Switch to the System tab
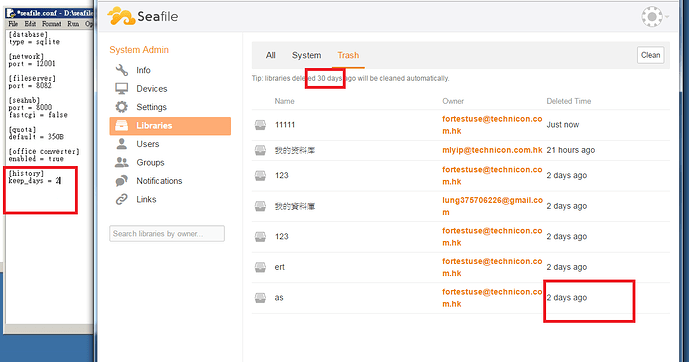 306,55
